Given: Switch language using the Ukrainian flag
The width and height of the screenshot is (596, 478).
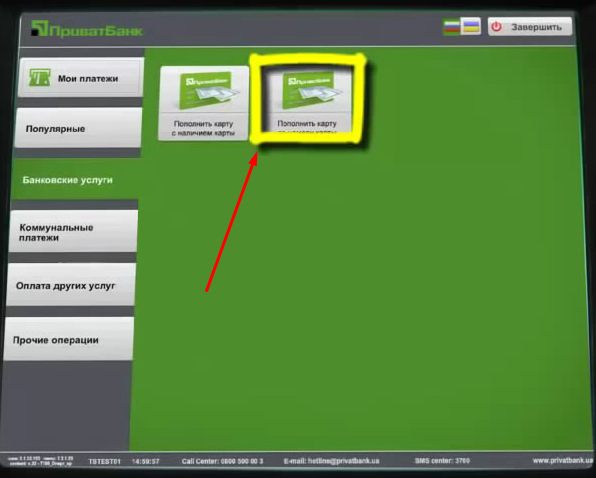Looking at the screenshot, I should click(471, 26).
